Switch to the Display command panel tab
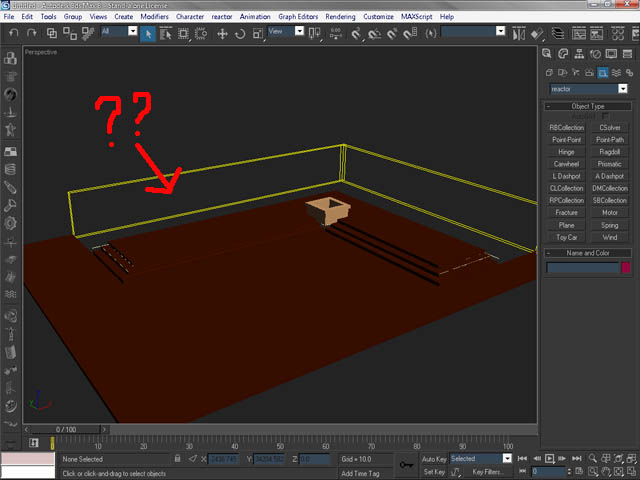This screenshot has width=640, height=480. pos(611,54)
